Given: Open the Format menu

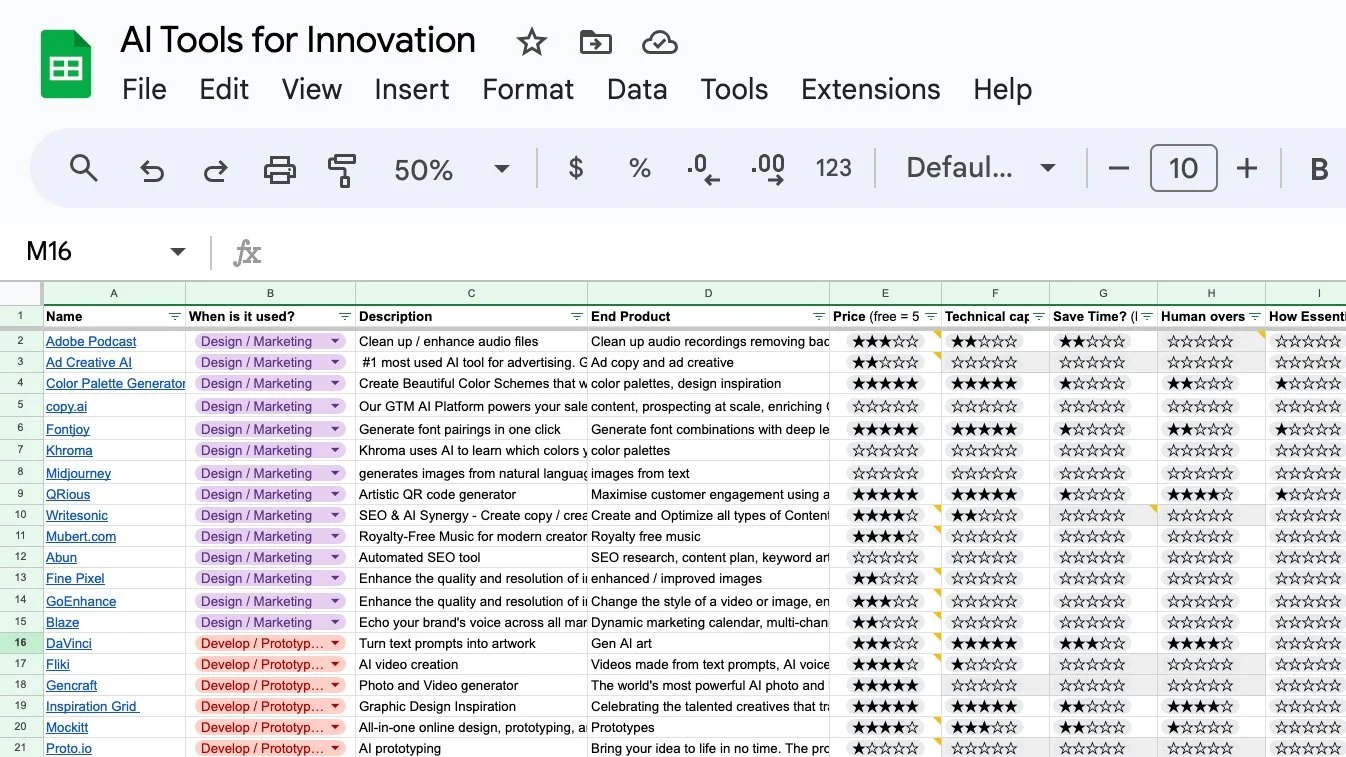Looking at the screenshot, I should [528, 89].
